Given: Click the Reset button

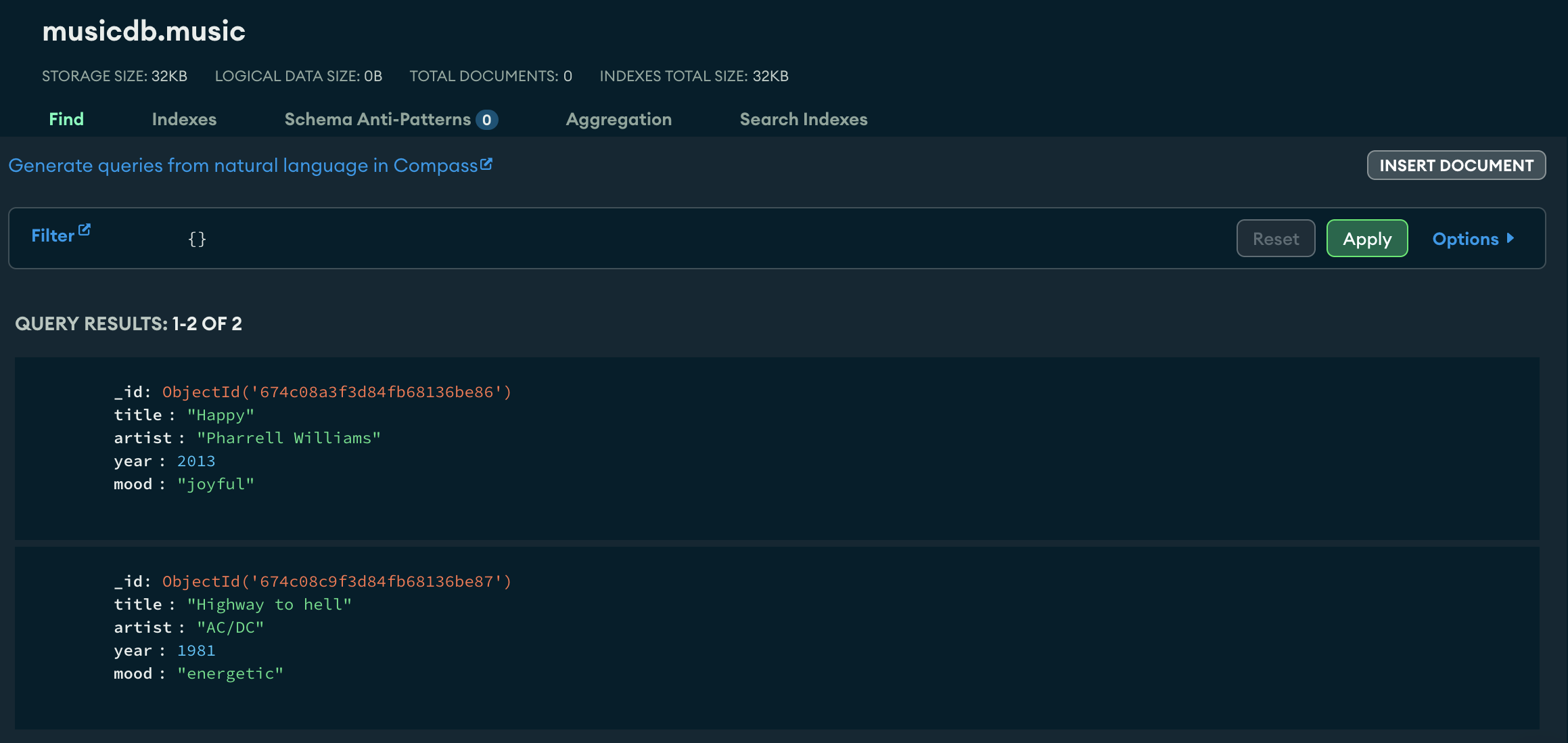Looking at the screenshot, I should click(1275, 238).
